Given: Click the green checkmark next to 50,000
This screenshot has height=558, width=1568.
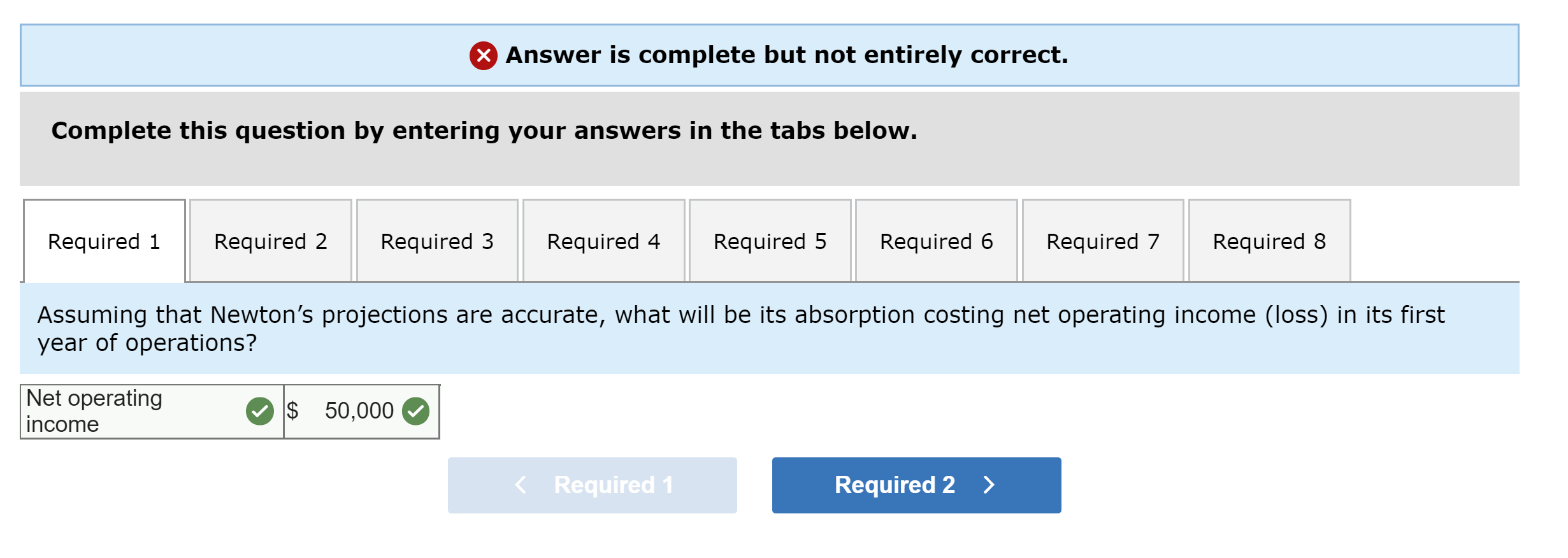Looking at the screenshot, I should (417, 411).
